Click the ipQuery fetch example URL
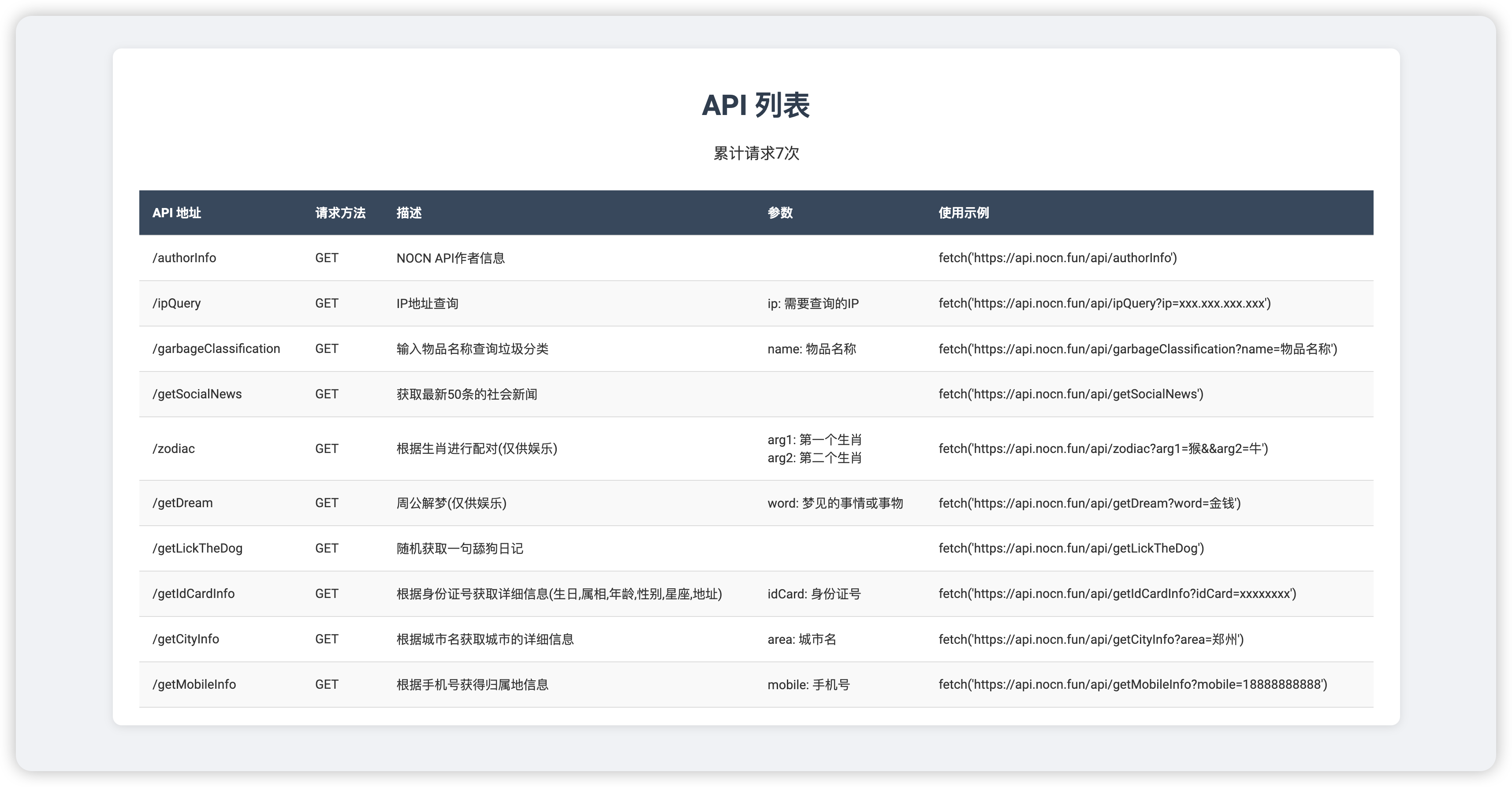Viewport: 1512px width, 787px height. (x=1105, y=303)
